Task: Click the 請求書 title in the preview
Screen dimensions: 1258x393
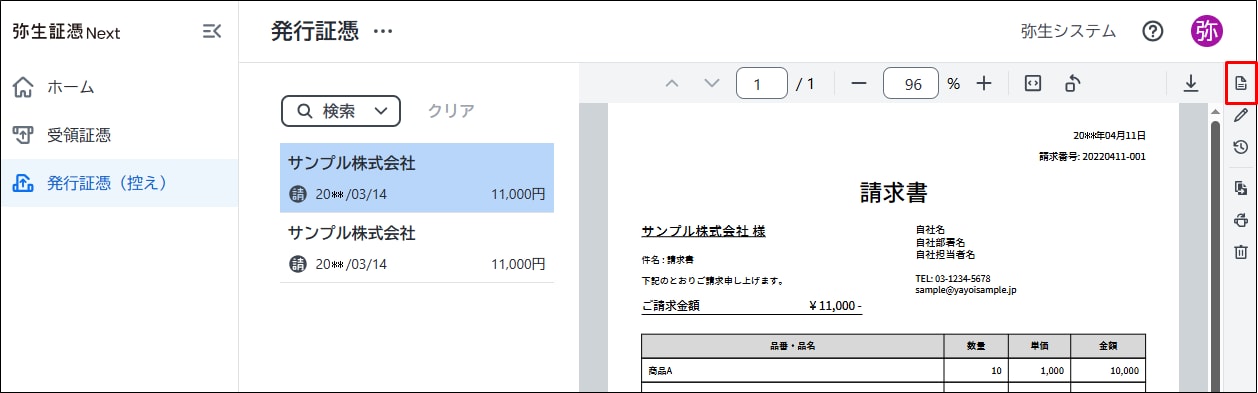Action: 894,193
